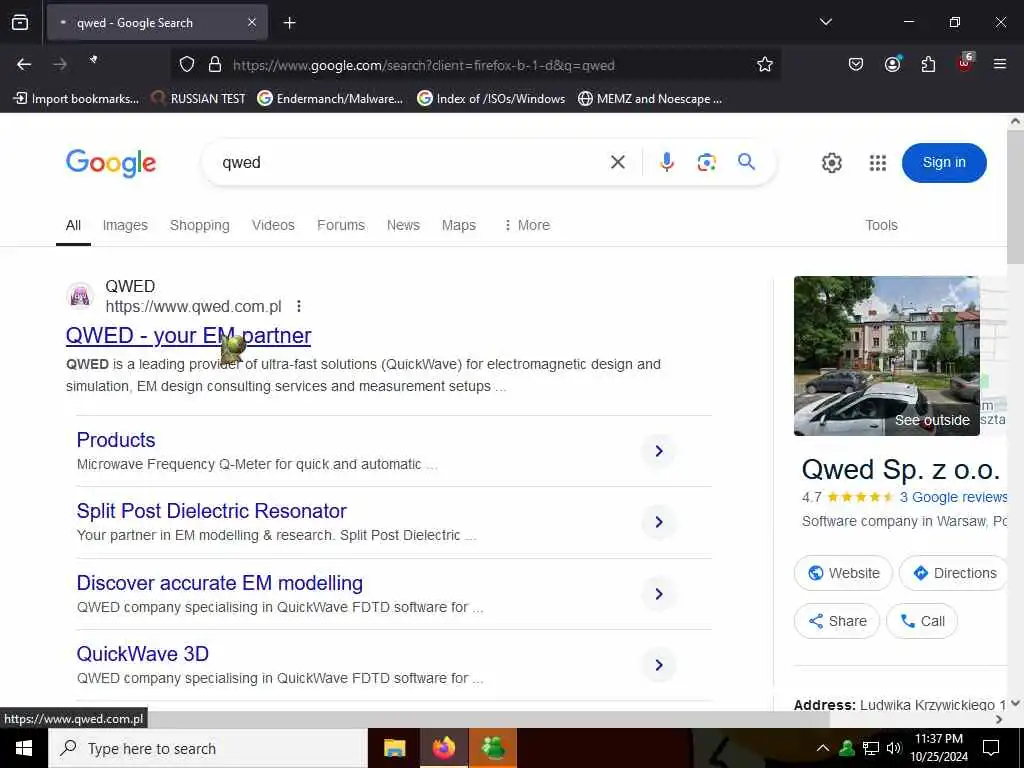The height and width of the screenshot is (768, 1024).
Task: Submit search with magnifier icon
Action: (746, 161)
